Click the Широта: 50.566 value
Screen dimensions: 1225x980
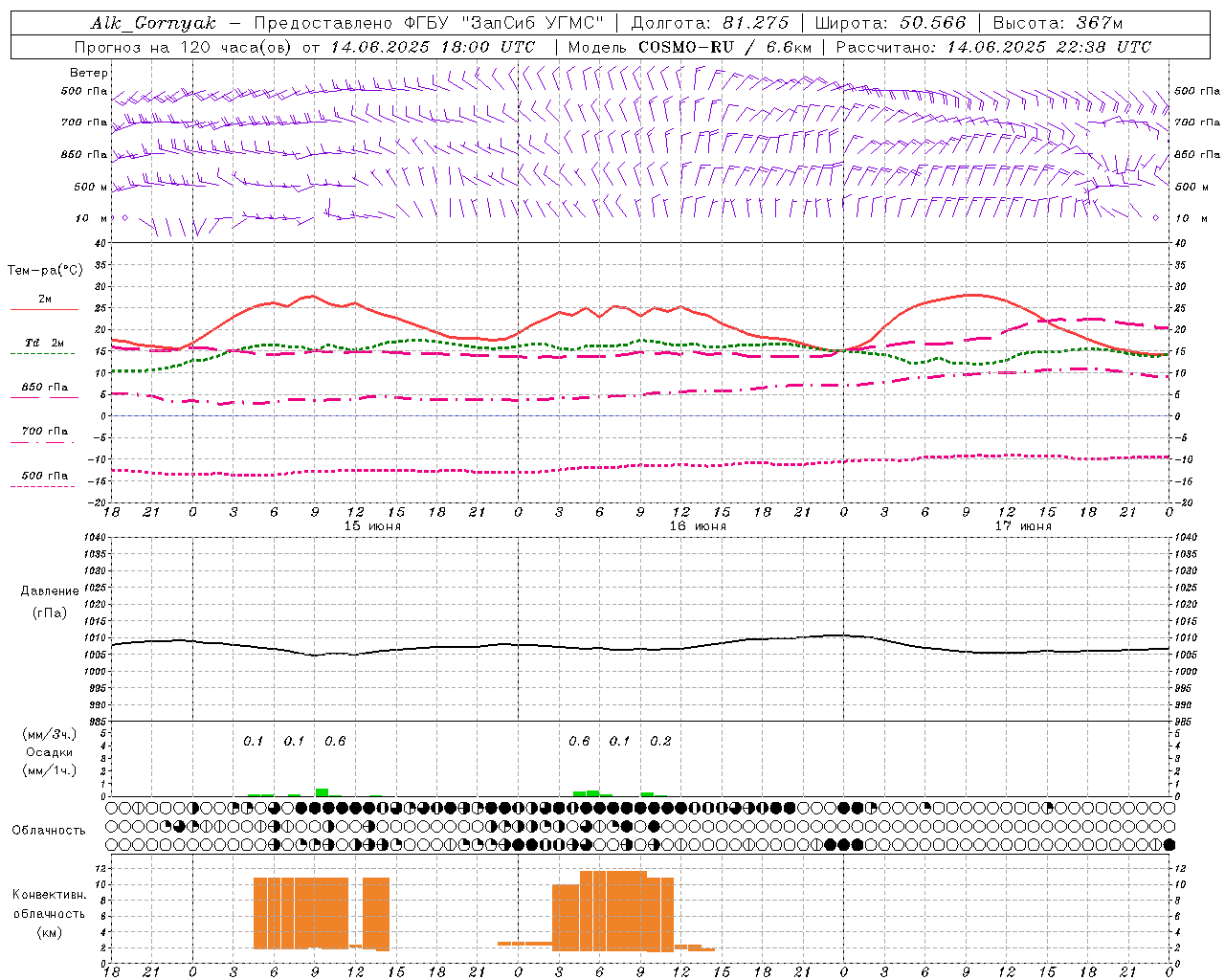point(890,23)
